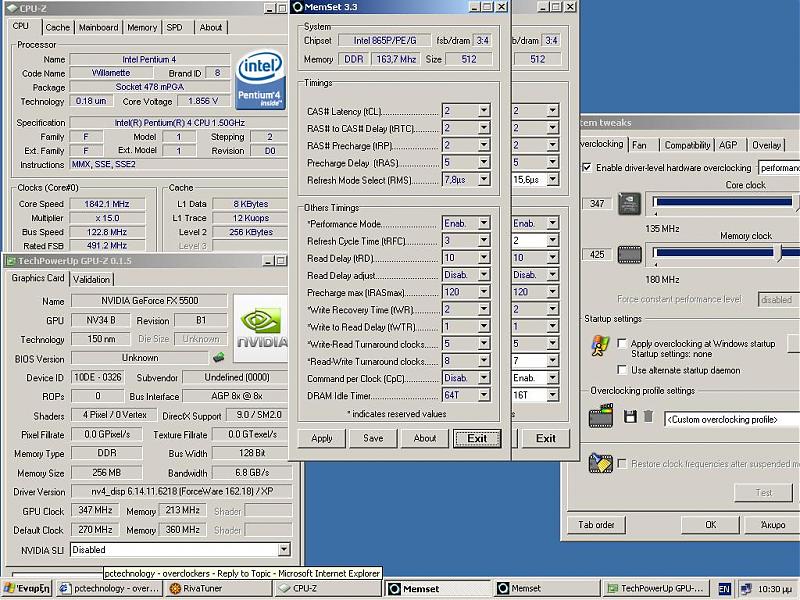Click Apply button in front MemSet
This screenshot has height=600, width=800.
322,438
